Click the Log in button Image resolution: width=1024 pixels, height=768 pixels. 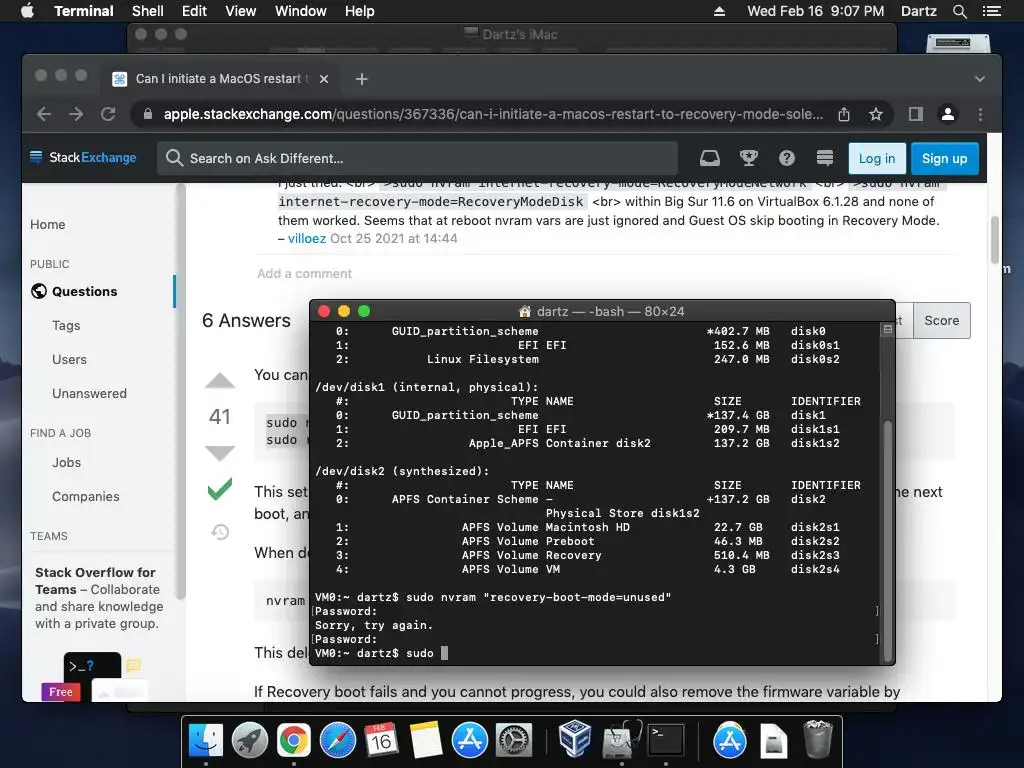[877, 158]
